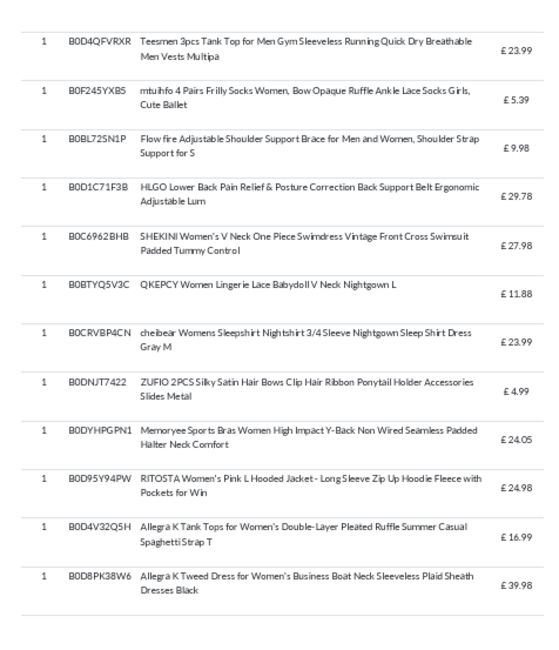The width and height of the screenshot is (559, 650).
Task: Click ASIN B0D4QFVRXR in the first row
Action: coord(100,41)
